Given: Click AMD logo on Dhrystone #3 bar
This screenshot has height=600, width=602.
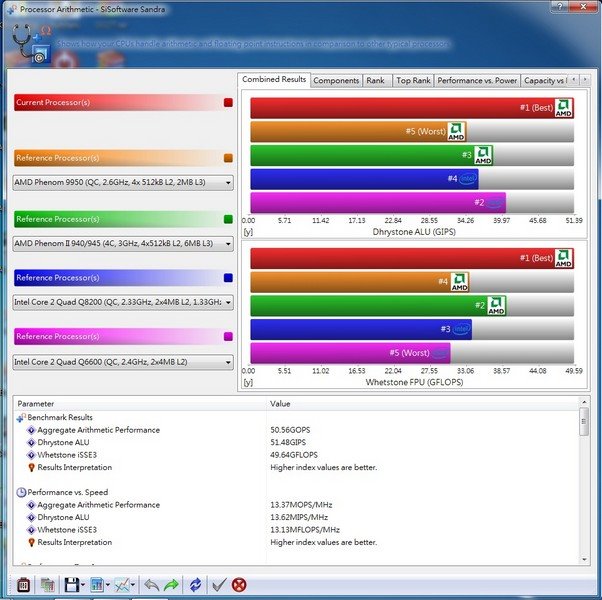Looking at the screenshot, I should tap(483, 155).
